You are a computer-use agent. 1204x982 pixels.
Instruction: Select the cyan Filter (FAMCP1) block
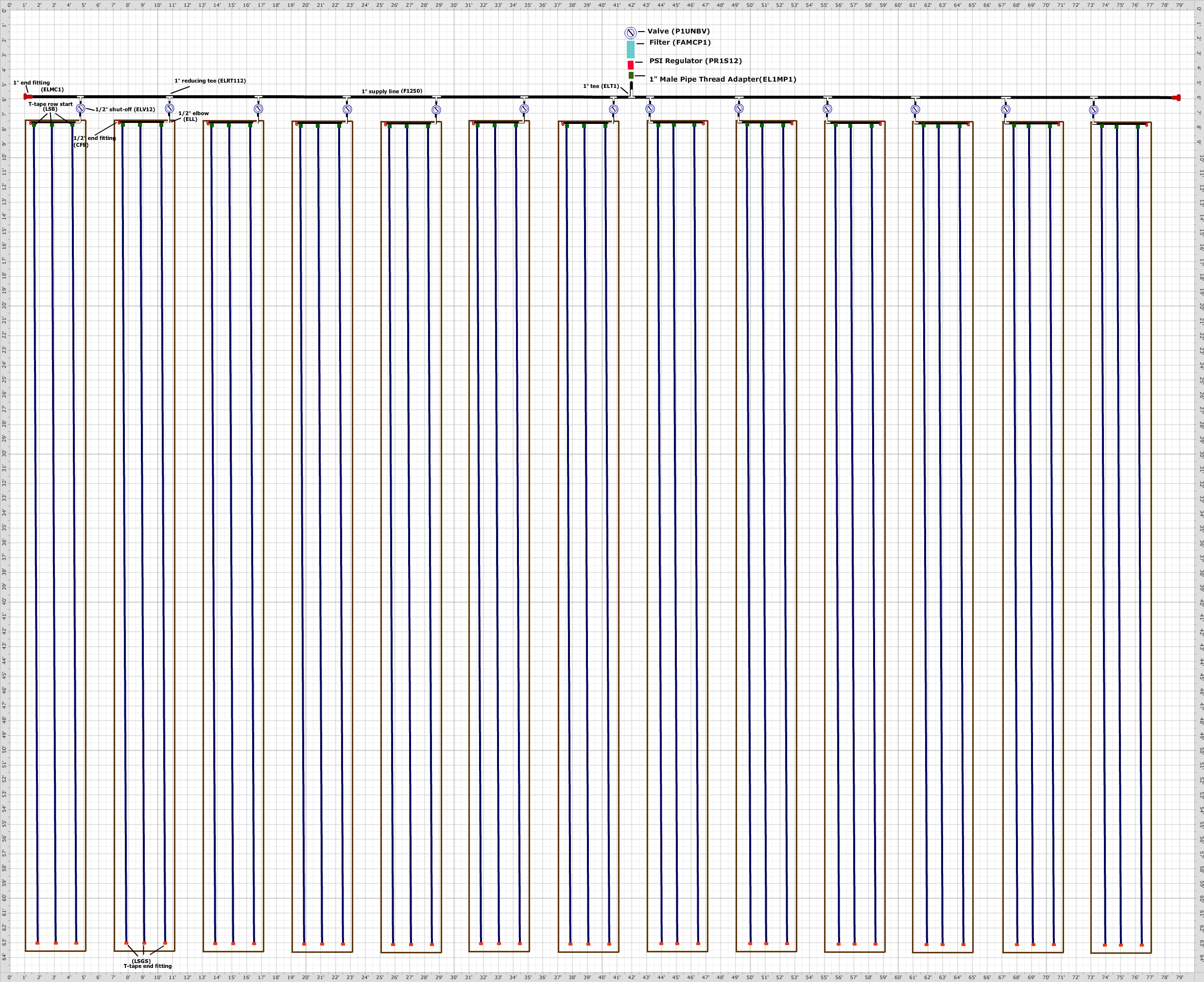(631, 49)
